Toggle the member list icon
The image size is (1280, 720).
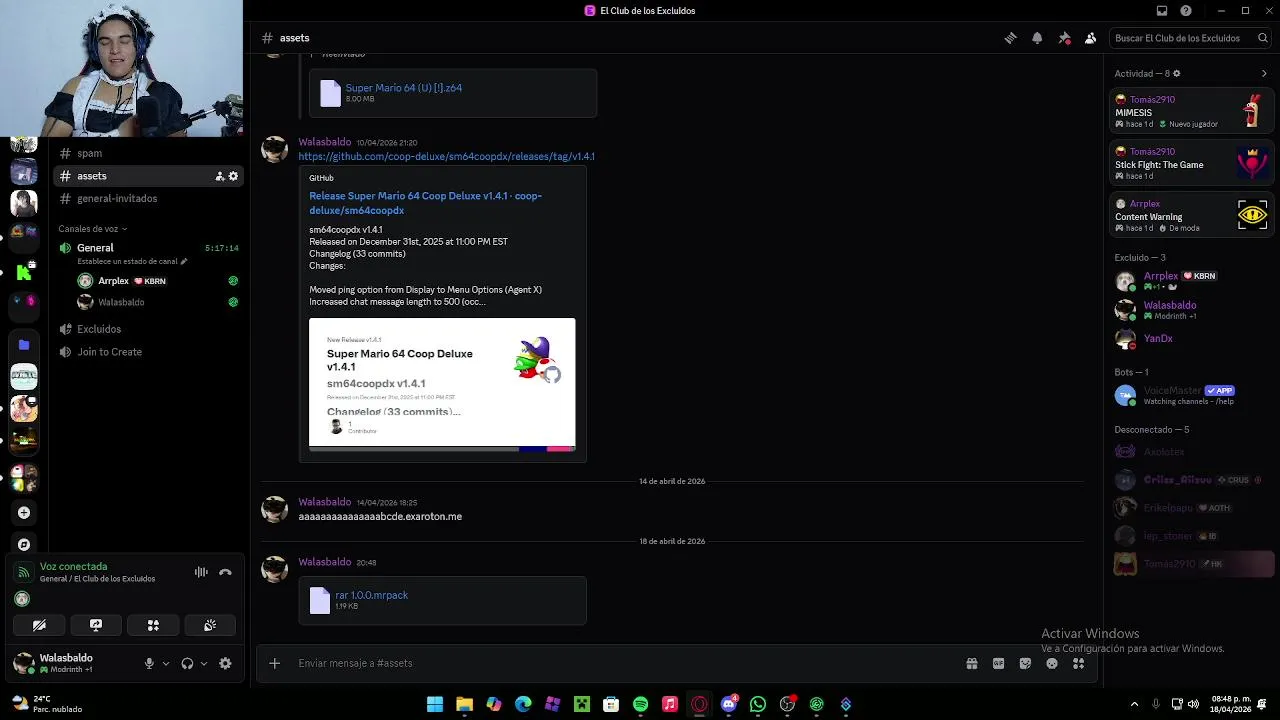1091,38
